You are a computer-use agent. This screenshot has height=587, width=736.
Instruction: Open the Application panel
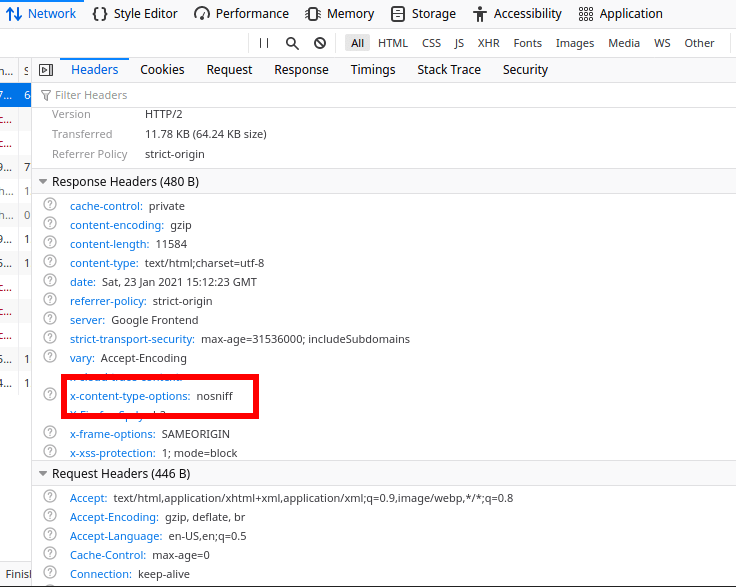tap(620, 14)
